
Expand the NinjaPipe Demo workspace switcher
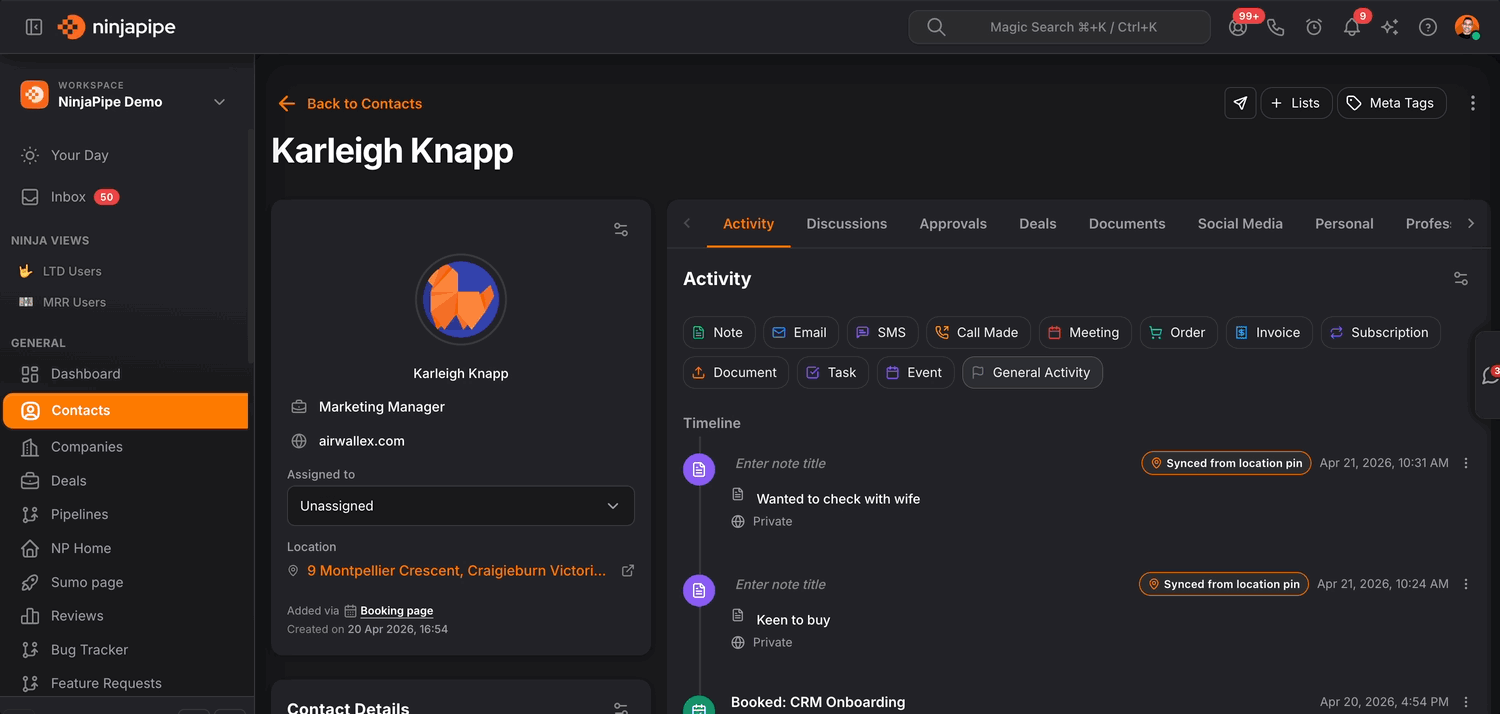coord(219,102)
